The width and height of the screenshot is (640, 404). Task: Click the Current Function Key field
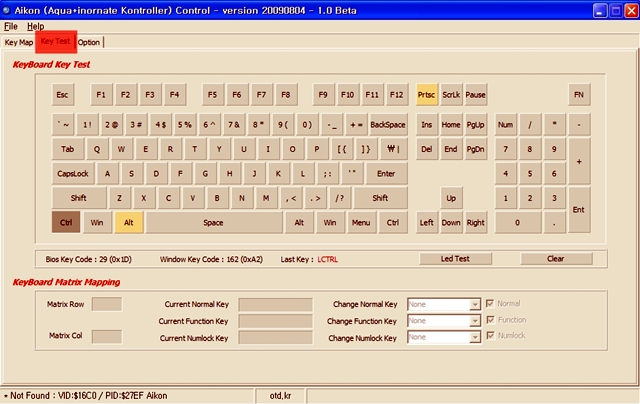click(276, 321)
